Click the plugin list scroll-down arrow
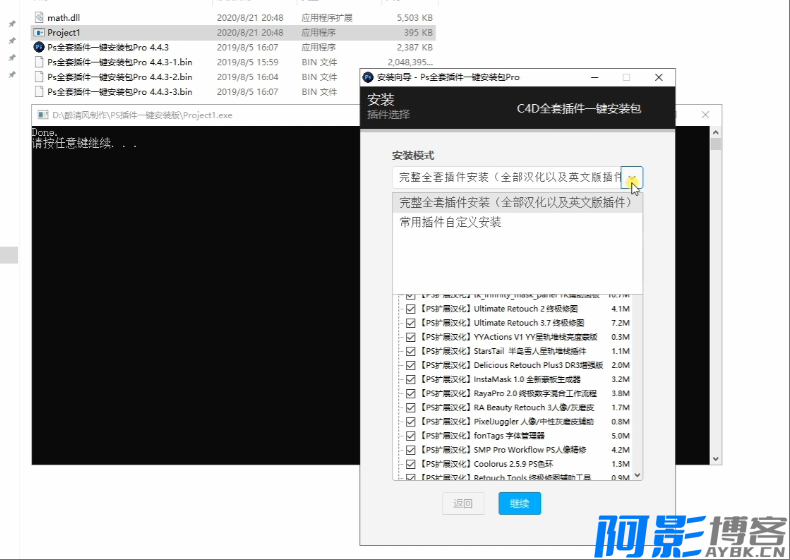790x560 pixels. point(637,475)
